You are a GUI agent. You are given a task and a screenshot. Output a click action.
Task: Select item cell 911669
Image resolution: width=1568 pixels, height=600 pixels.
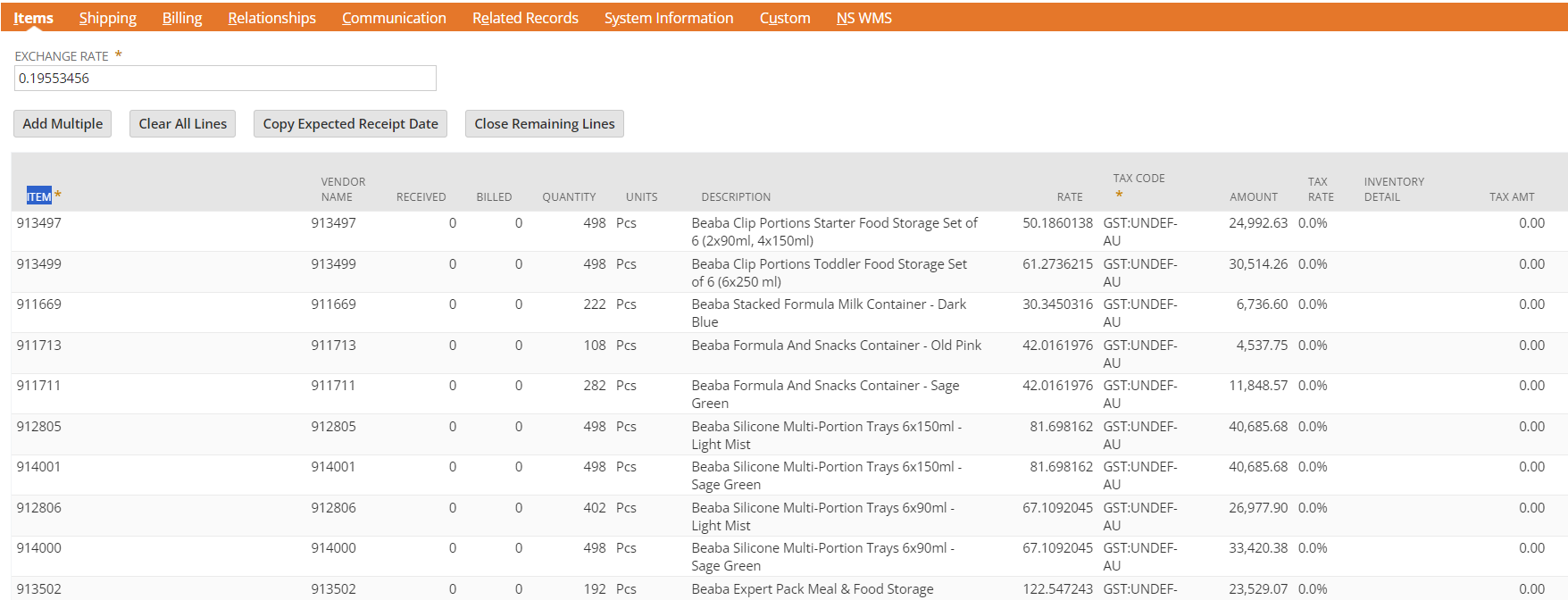[x=39, y=304]
